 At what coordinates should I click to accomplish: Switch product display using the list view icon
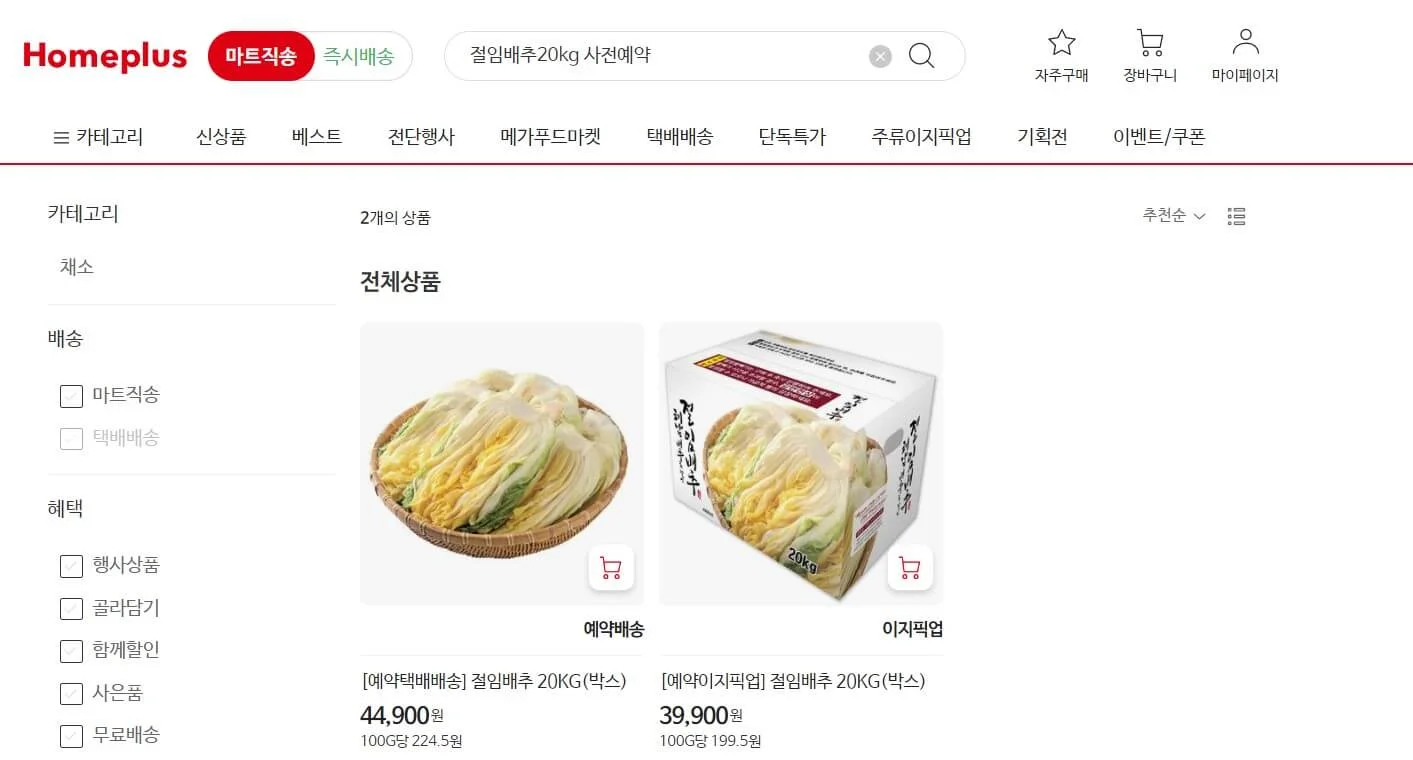click(x=1236, y=215)
